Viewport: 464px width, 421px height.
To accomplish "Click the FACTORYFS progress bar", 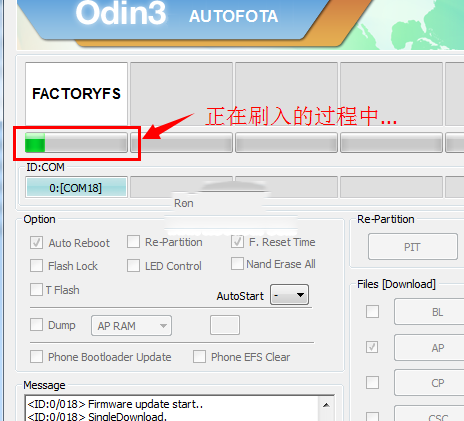I will pyautogui.click(x=76, y=143).
